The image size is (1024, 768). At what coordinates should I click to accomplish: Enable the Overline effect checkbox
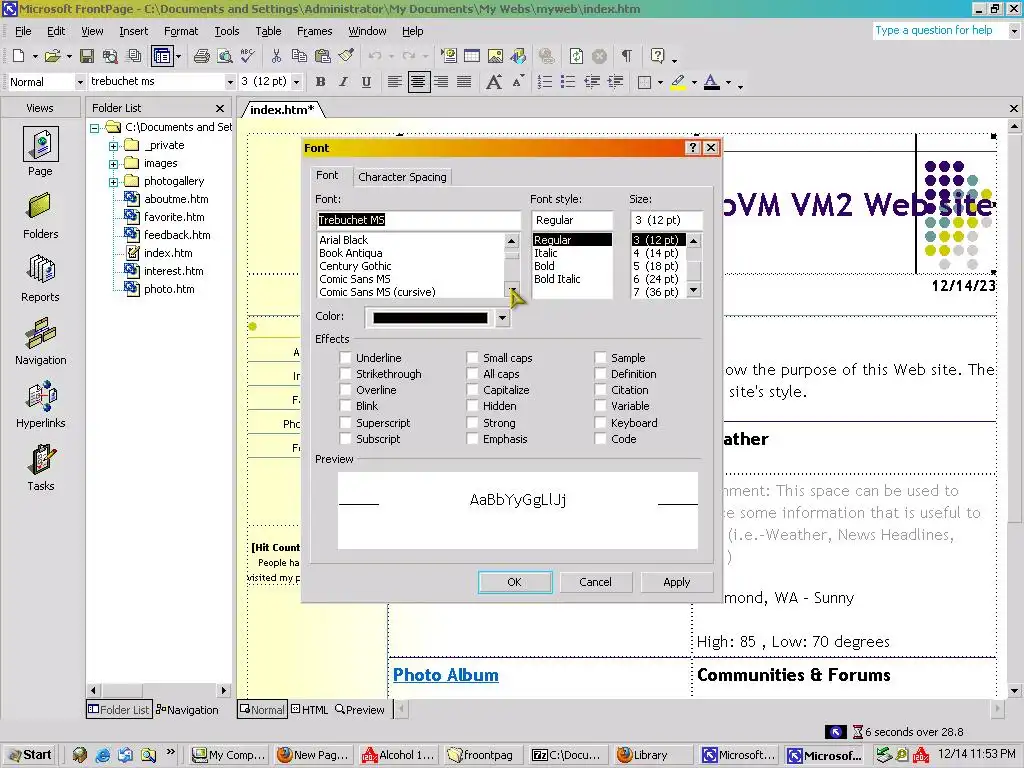[x=345, y=390]
